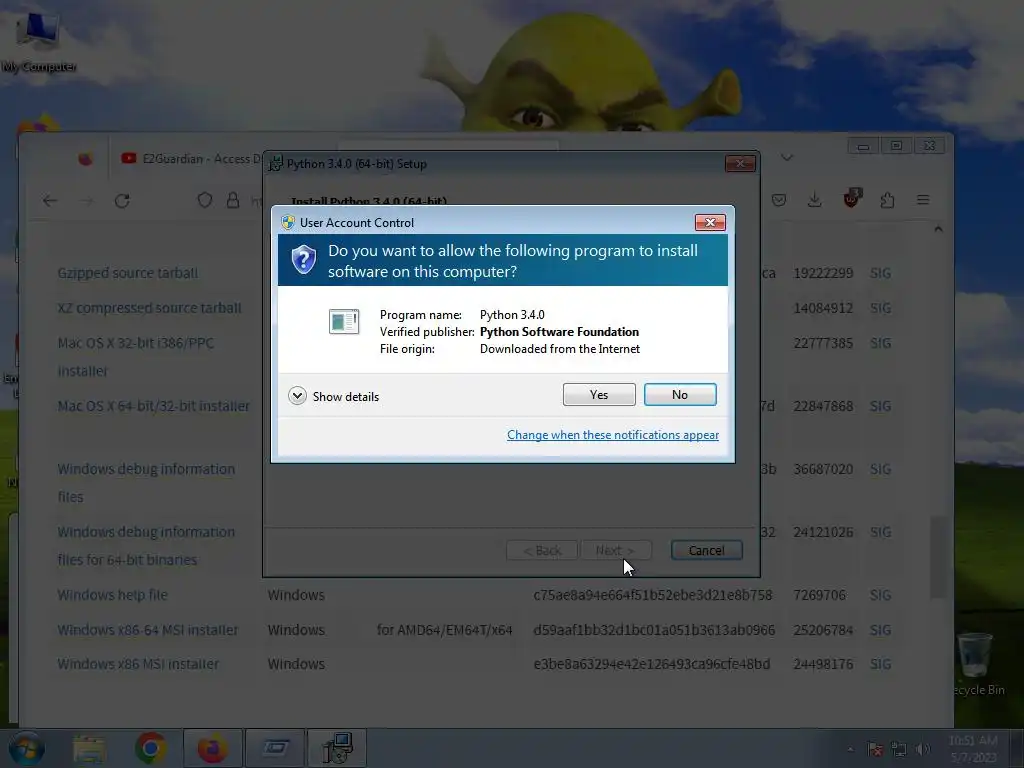Open Mac OS X 64-bit/32-bit installer link

click(x=153, y=406)
